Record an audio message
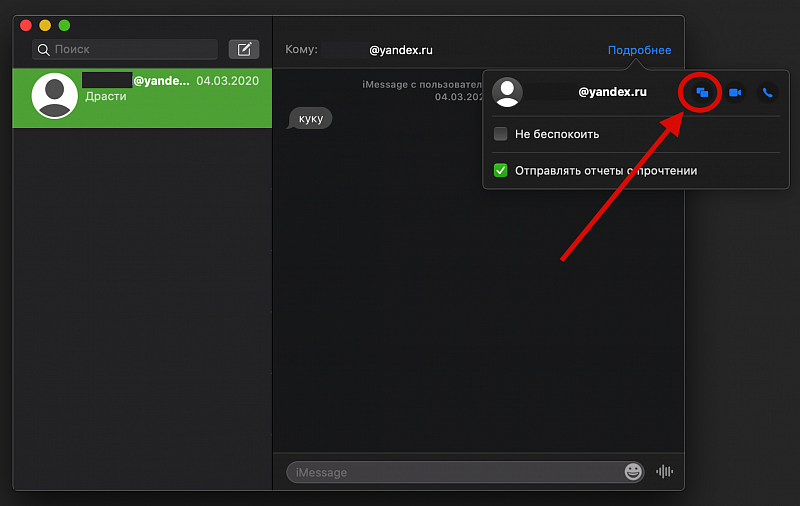Image resolution: width=800 pixels, height=506 pixels. click(664, 472)
